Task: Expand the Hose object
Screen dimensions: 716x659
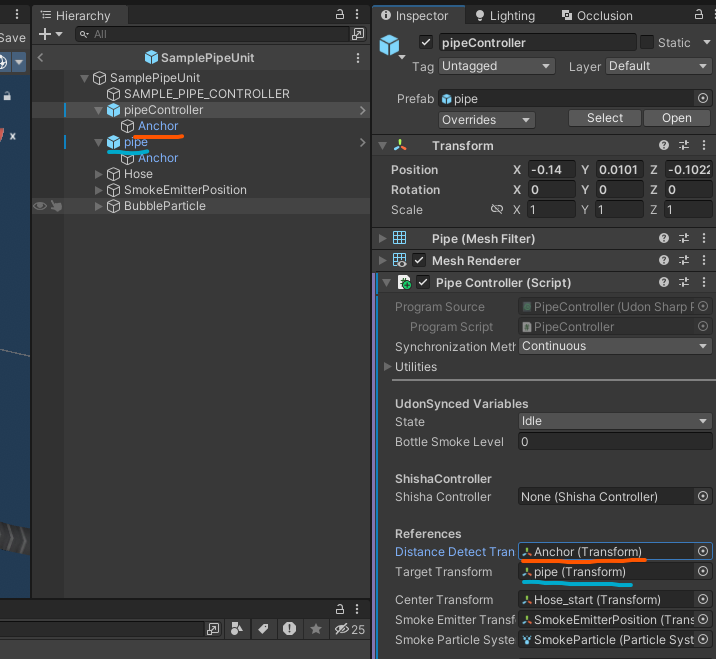Action: (x=98, y=174)
